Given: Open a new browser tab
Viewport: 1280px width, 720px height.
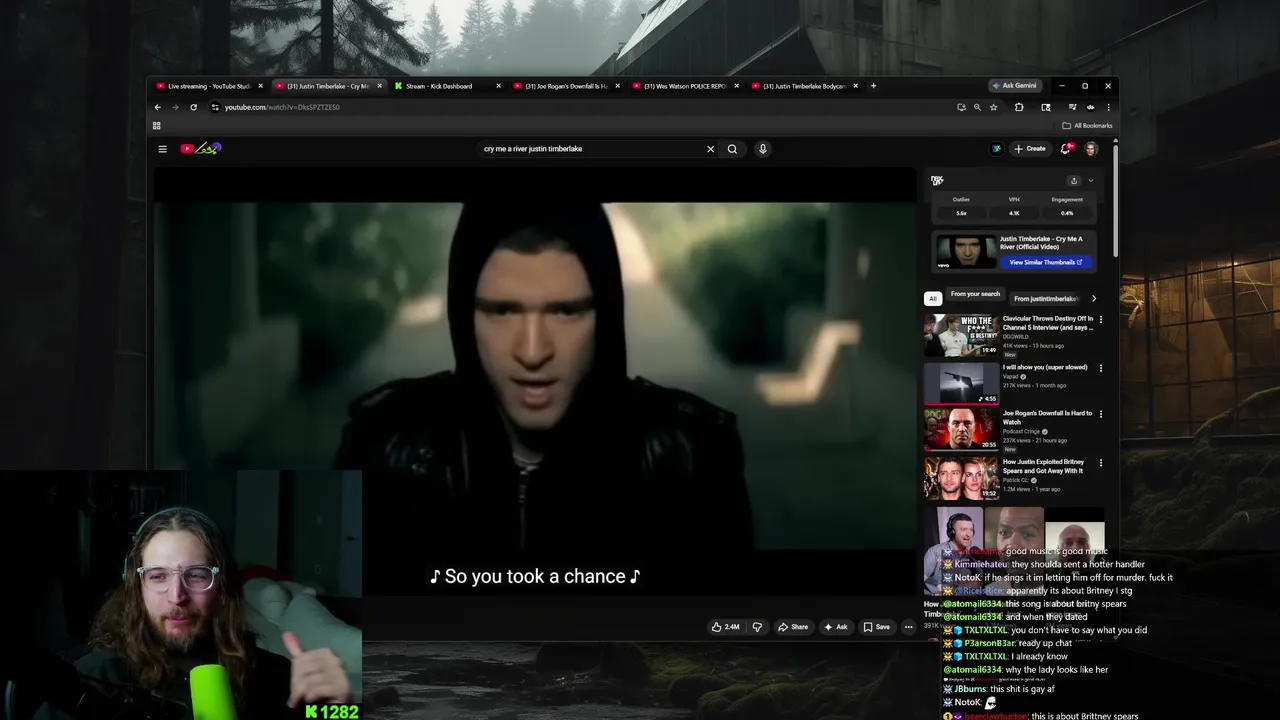Looking at the screenshot, I should (x=873, y=86).
